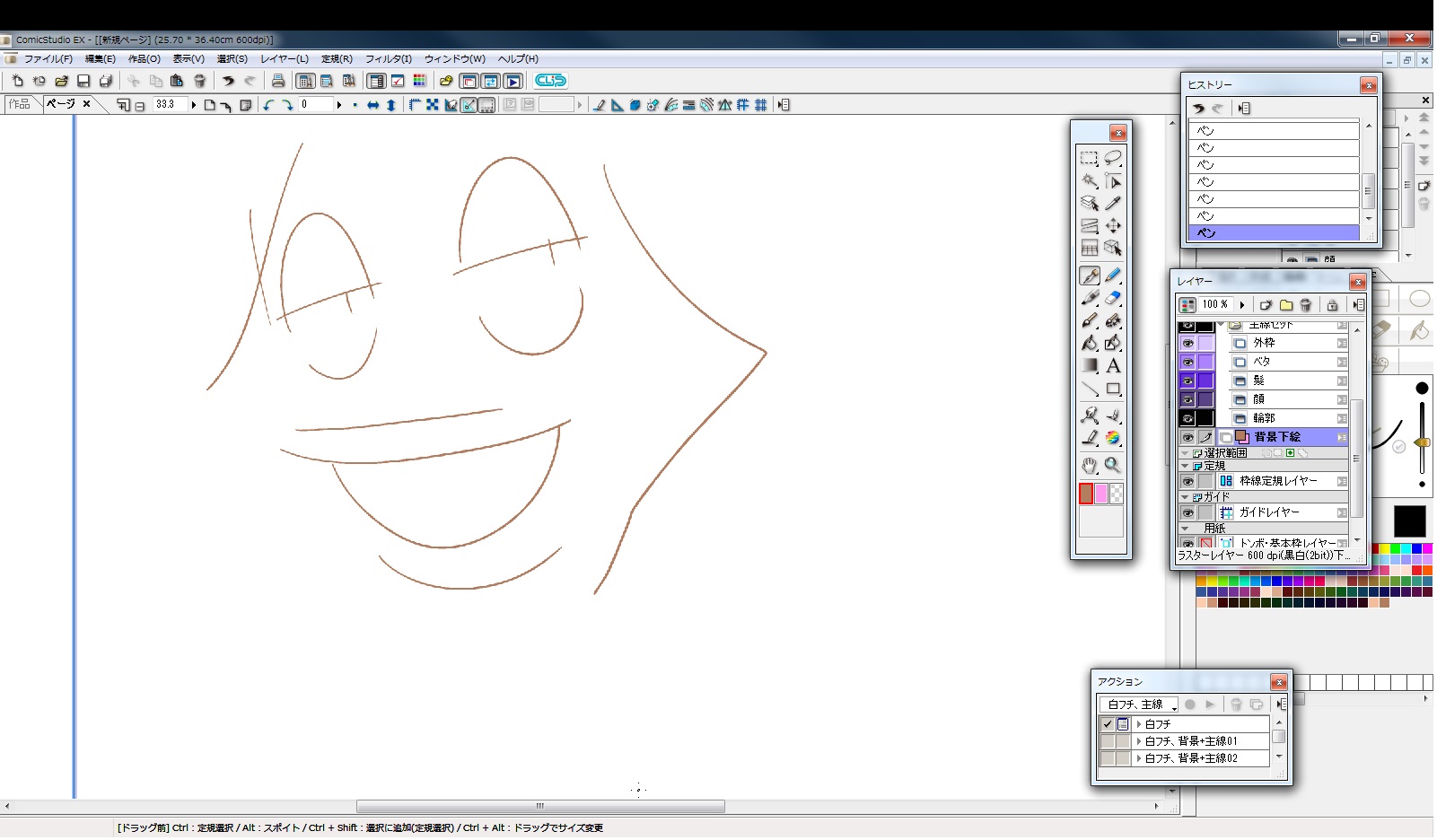Open the History panel options menu button
The height and width of the screenshot is (840, 1437).
pyautogui.click(x=1244, y=109)
